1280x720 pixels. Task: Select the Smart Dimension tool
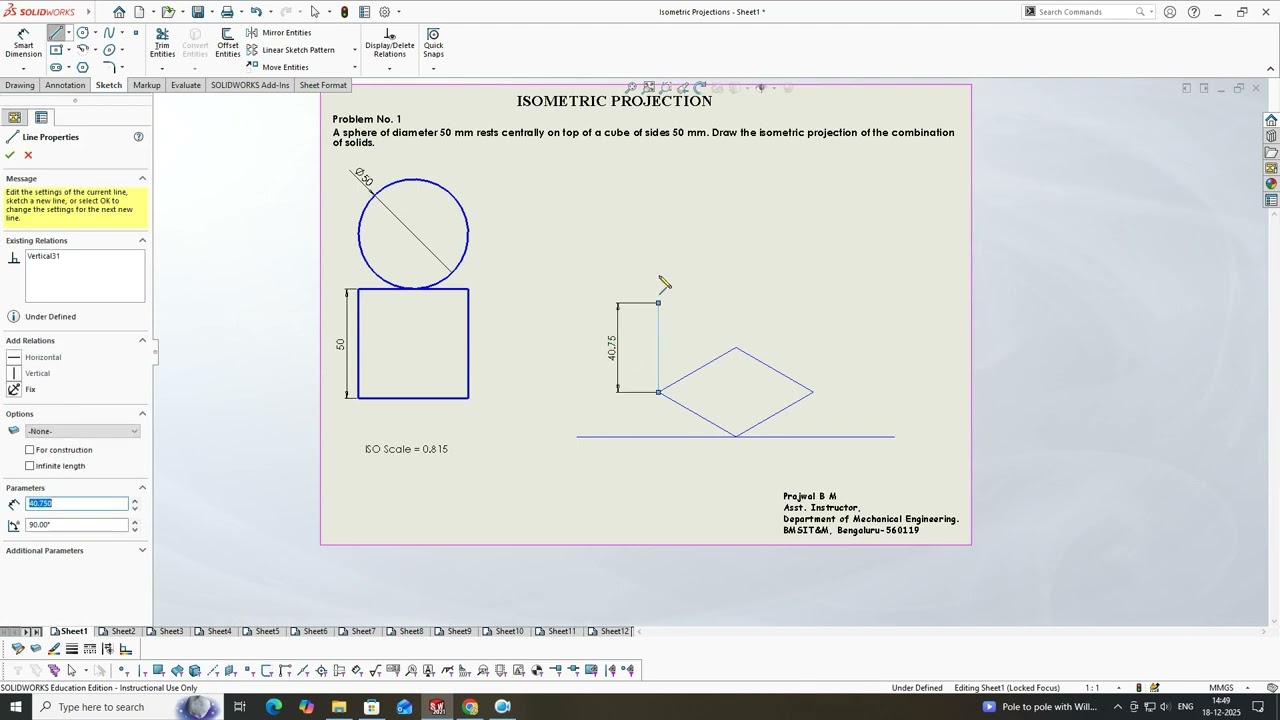[23, 43]
